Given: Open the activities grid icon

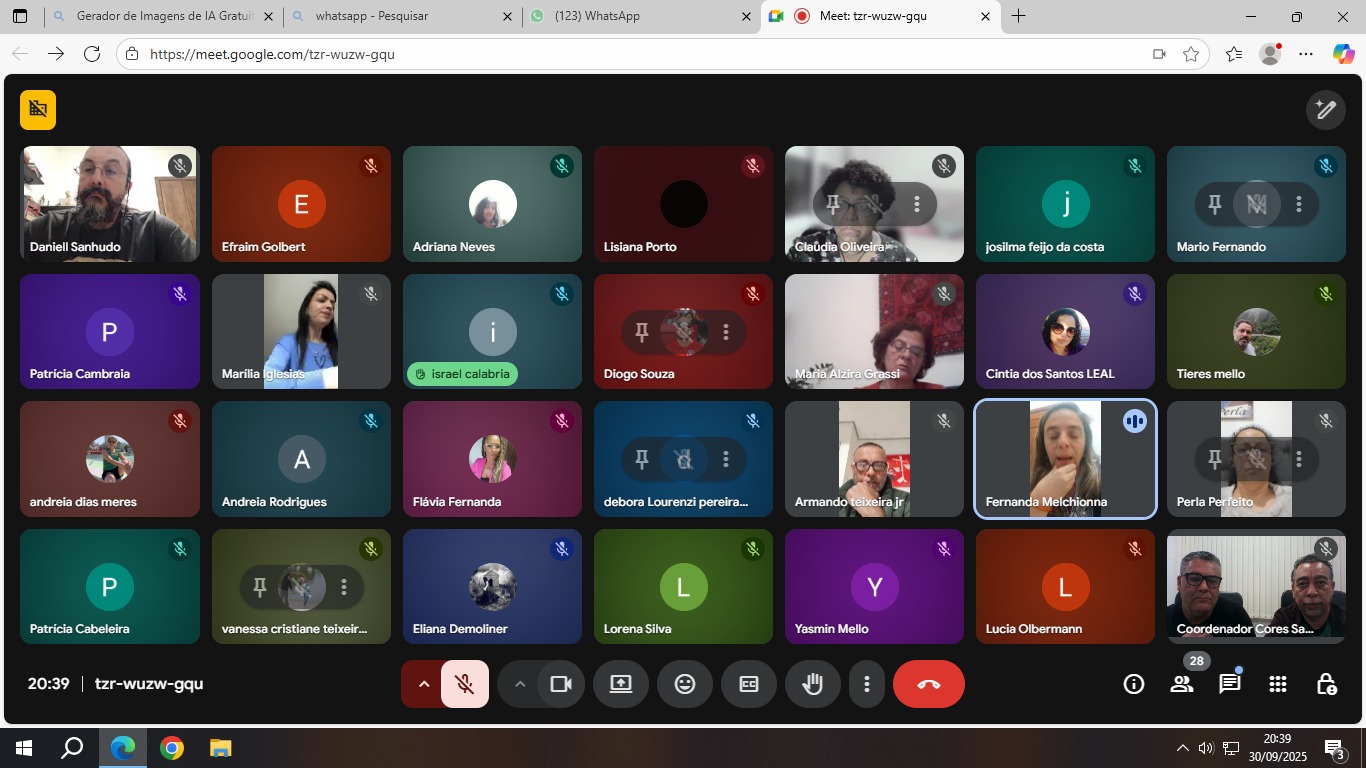Looking at the screenshot, I should coord(1277,684).
